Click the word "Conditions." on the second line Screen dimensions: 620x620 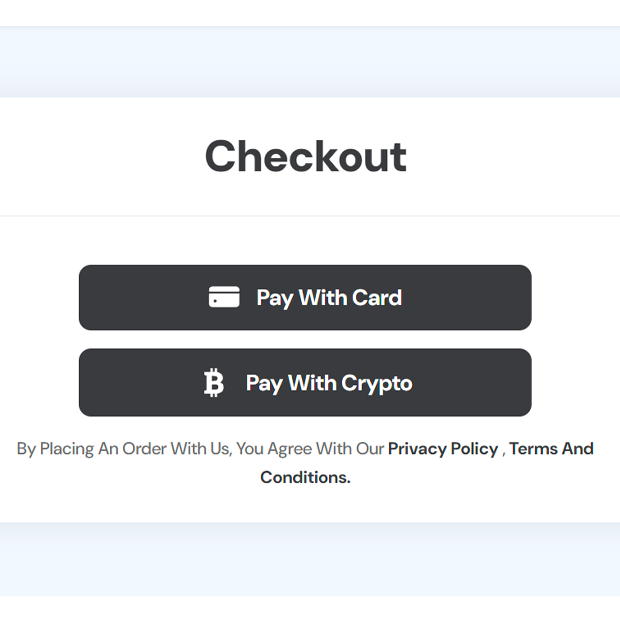coord(305,477)
